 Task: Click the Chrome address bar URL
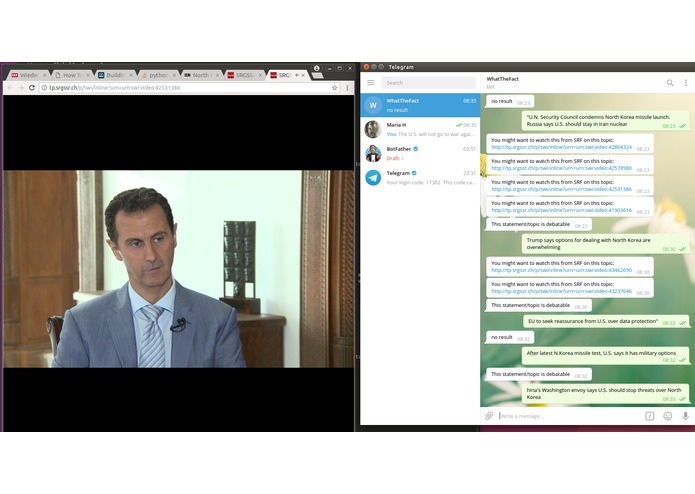tap(188, 88)
